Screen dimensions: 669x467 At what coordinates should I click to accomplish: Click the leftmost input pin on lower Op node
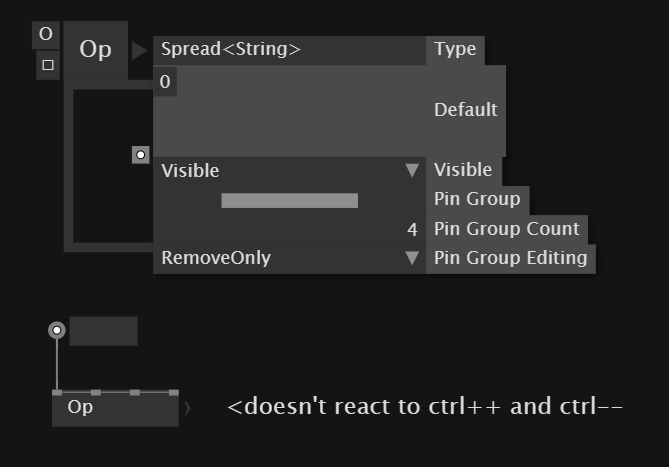[57, 393]
